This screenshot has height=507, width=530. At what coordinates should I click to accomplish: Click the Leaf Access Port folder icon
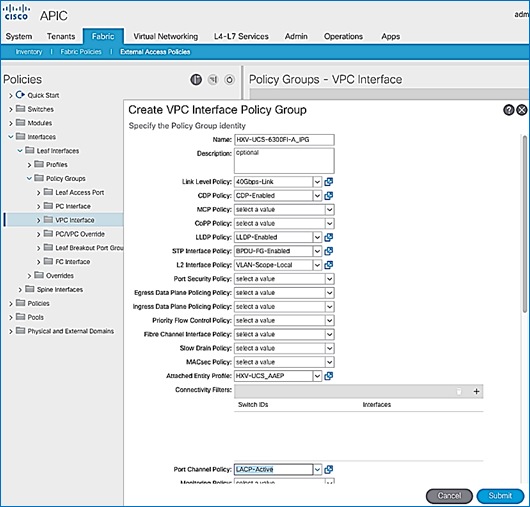(49, 192)
